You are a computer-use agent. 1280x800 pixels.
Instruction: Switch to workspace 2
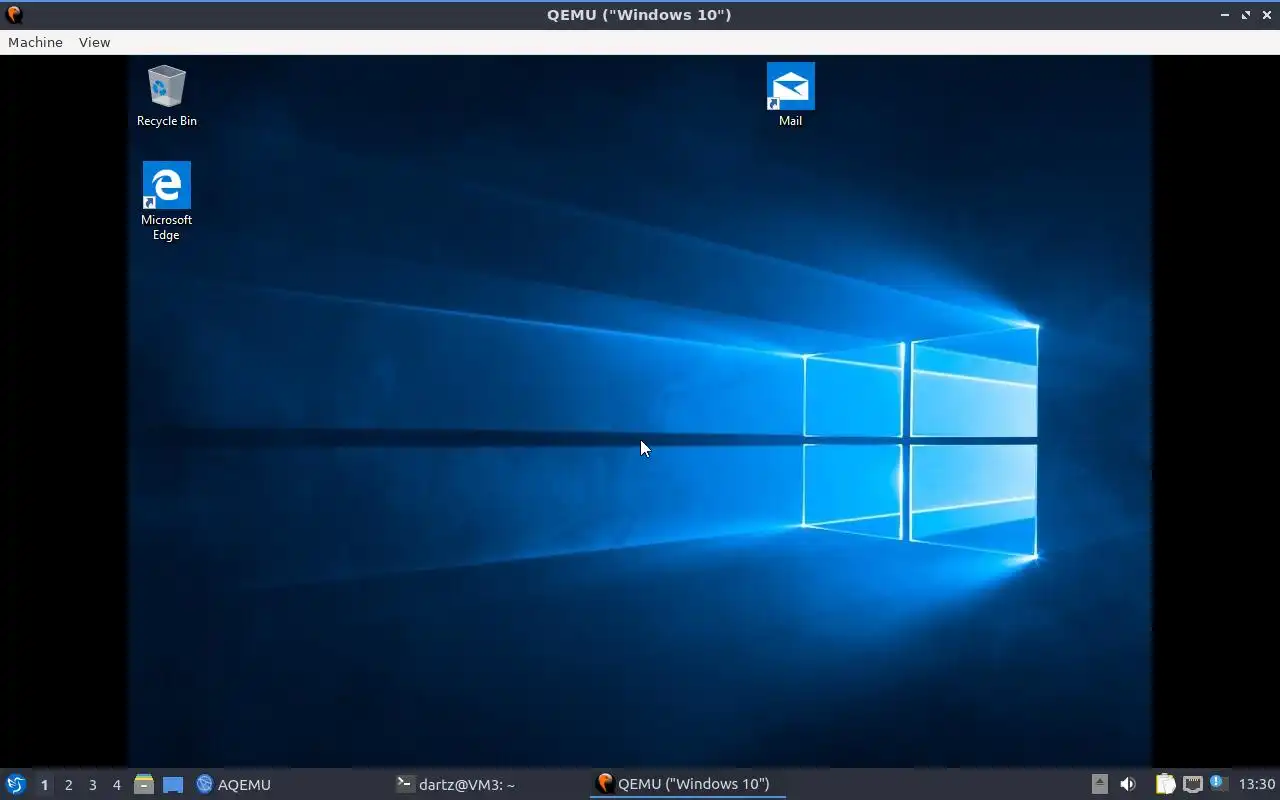tap(68, 785)
